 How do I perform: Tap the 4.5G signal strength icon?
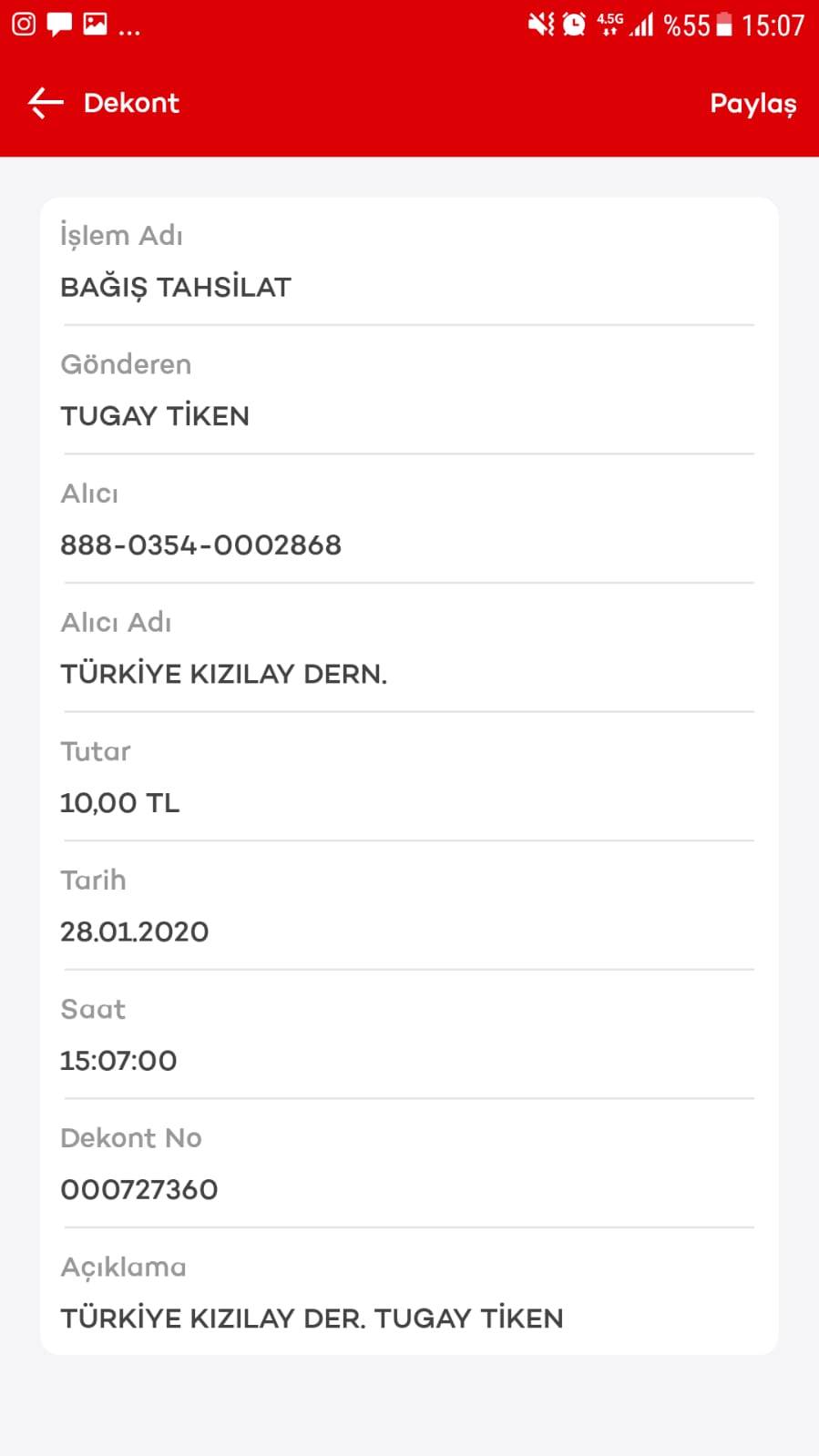[625, 25]
